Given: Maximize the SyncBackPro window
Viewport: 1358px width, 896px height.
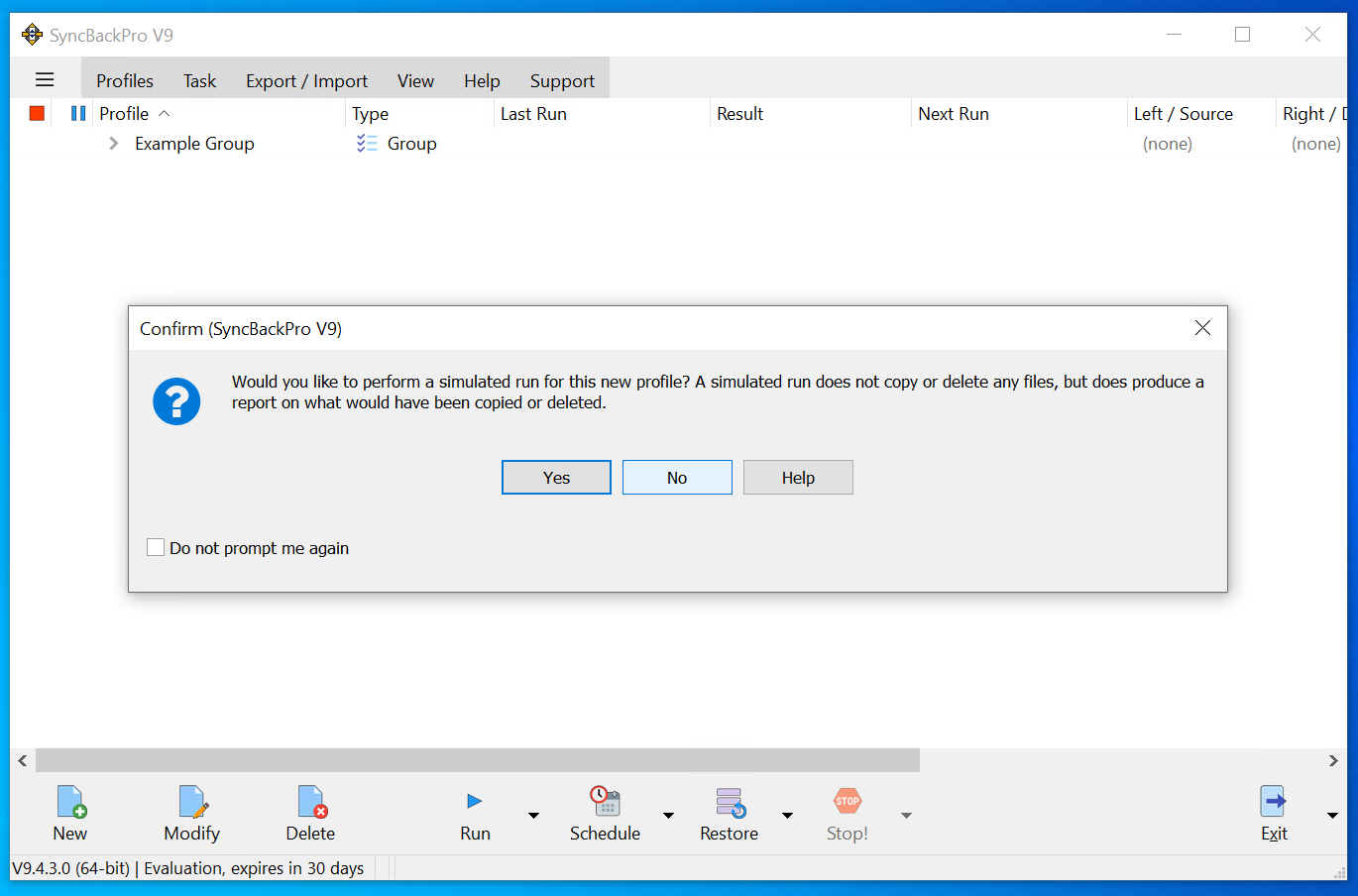Looking at the screenshot, I should [x=1242, y=35].
